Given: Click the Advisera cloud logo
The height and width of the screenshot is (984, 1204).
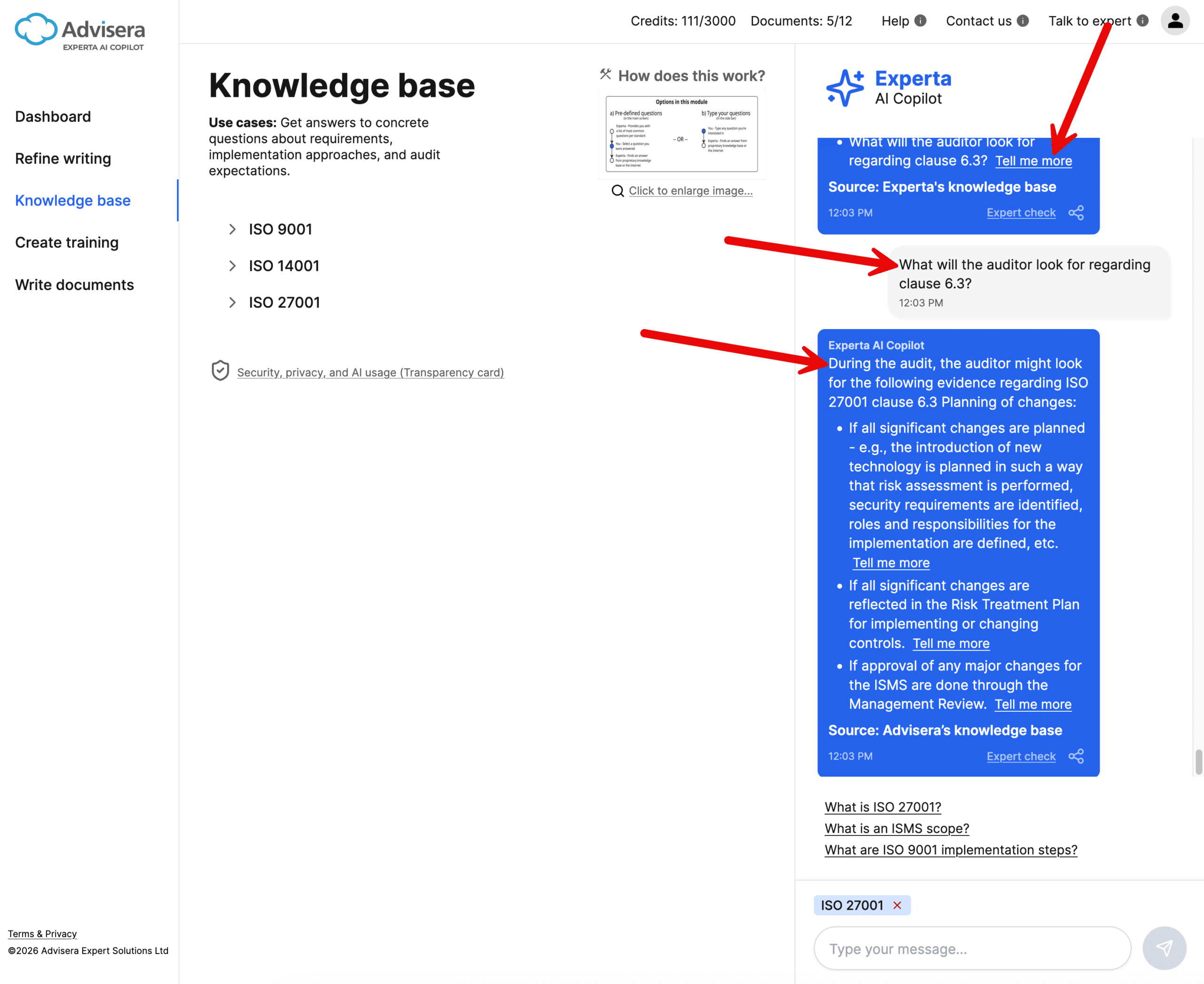Looking at the screenshot, I should 35,29.
